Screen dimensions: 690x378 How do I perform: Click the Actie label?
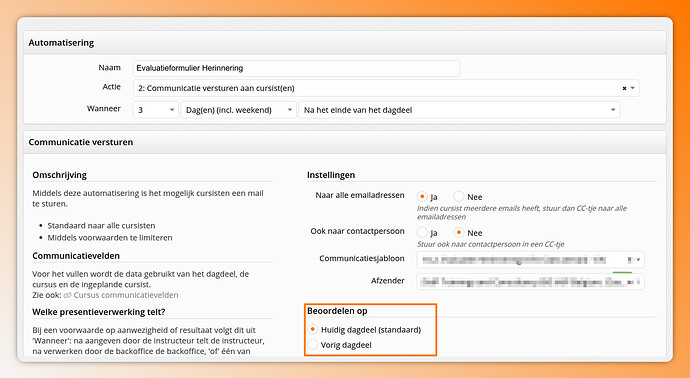[x=112, y=87]
